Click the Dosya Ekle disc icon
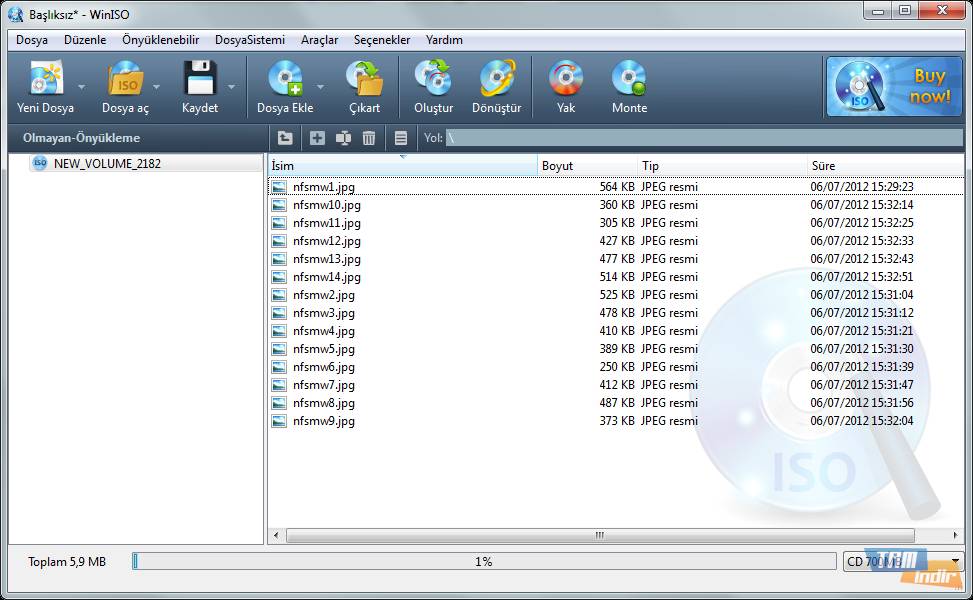This screenshot has width=973, height=600. tap(285, 80)
